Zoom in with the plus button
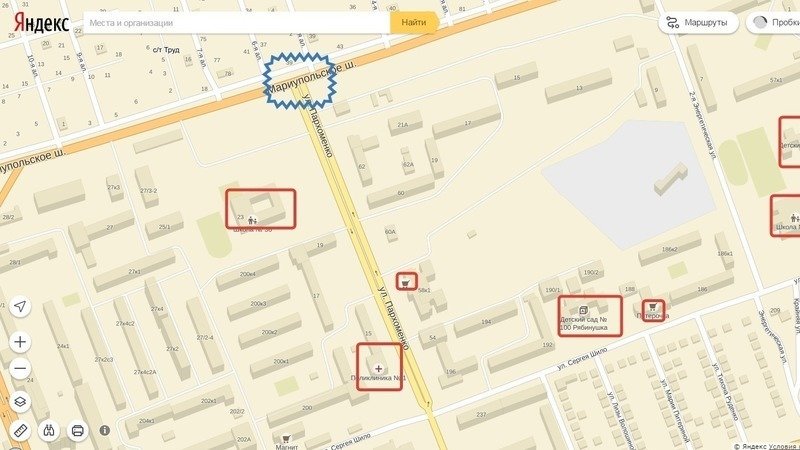800x450 pixels. 20,341
